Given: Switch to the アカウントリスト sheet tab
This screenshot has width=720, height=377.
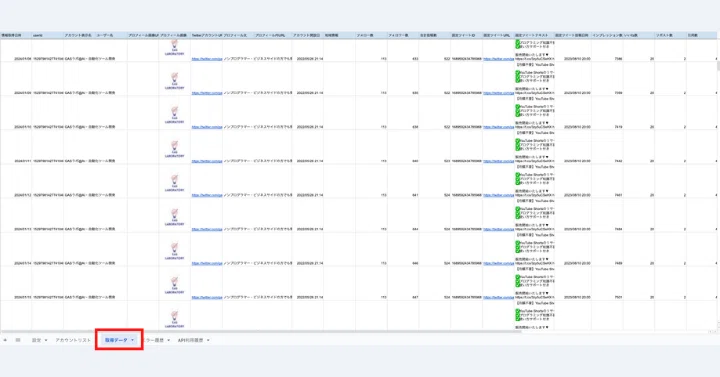Looking at the screenshot, I should [x=73, y=340].
